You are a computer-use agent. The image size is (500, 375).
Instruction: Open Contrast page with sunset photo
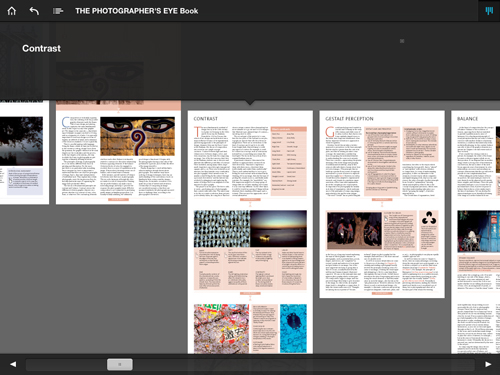click(x=250, y=249)
